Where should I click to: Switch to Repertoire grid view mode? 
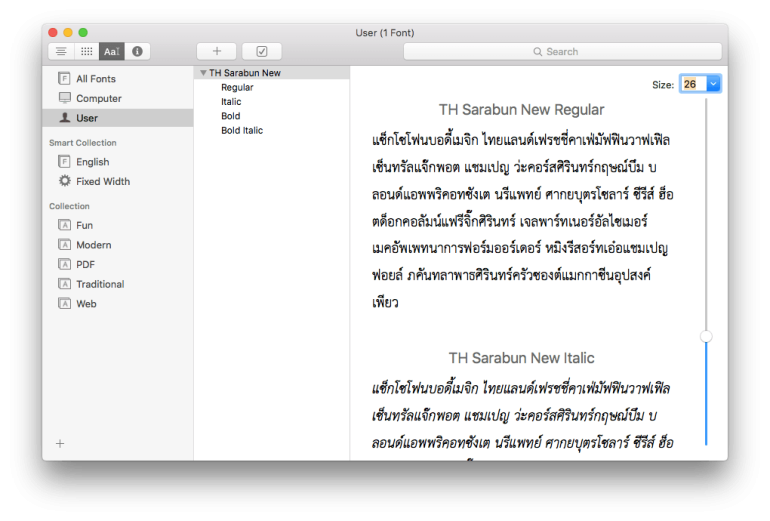point(87,51)
